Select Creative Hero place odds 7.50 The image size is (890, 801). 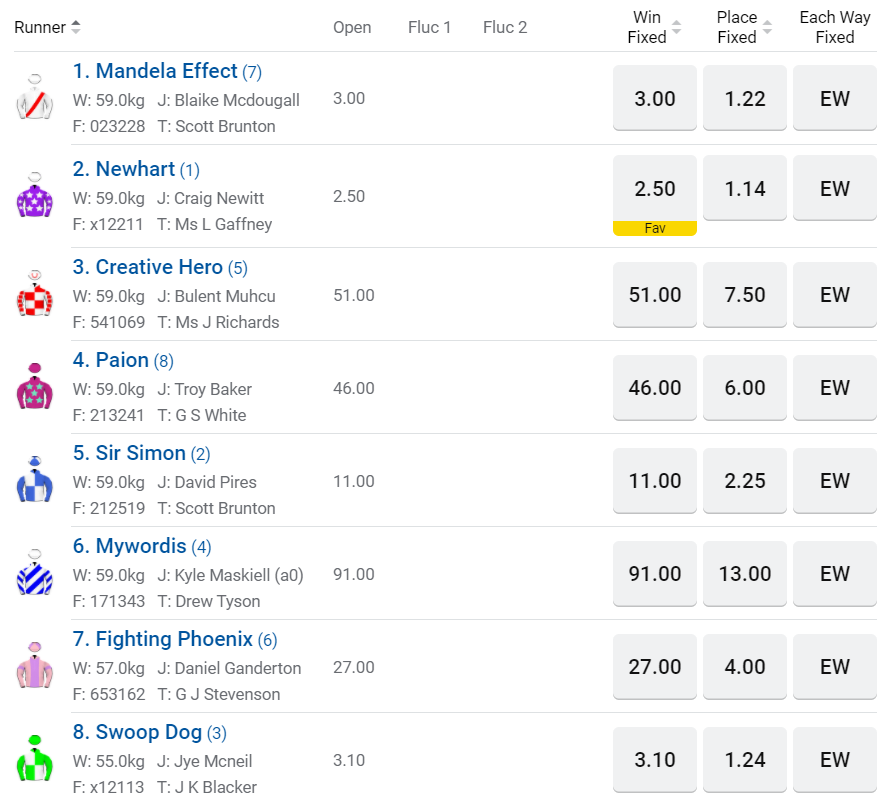[745, 295]
